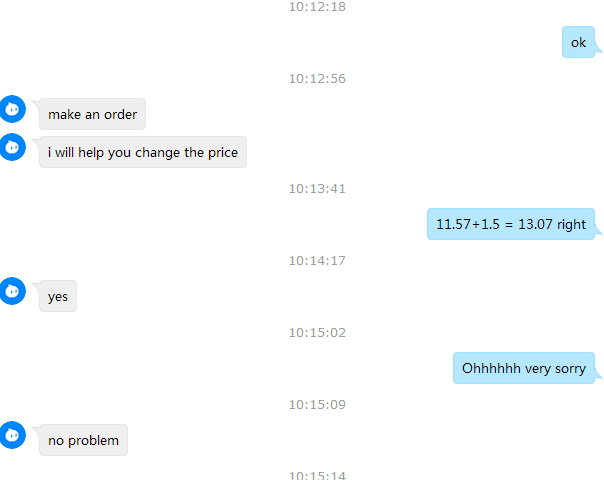Screen dimensions: 604x480
Task: Click the '11.57+1.5 = 13.07 right' message
Action: pyautogui.click(x=511, y=224)
